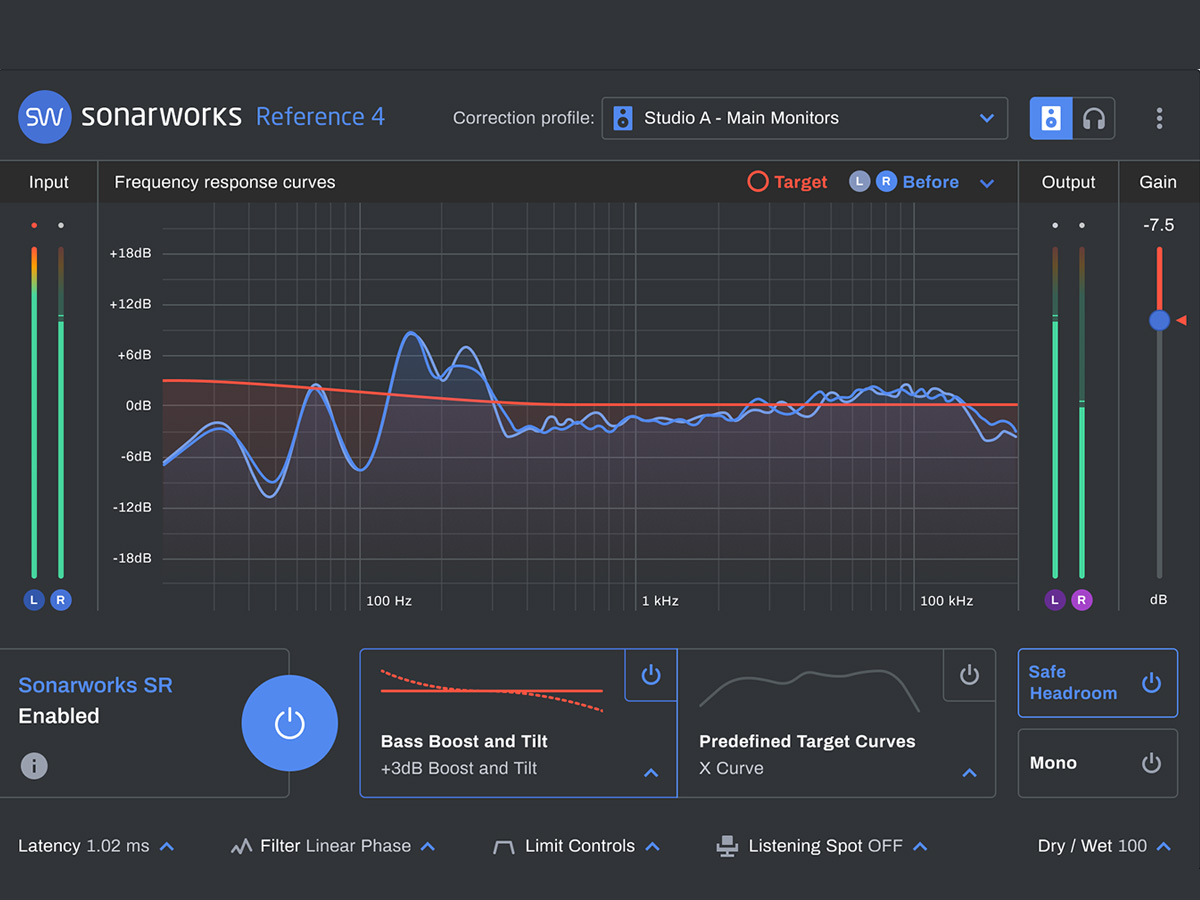Click the X Curve text
The height and width of the screenshot is (900, 1200).
(731, 768)
